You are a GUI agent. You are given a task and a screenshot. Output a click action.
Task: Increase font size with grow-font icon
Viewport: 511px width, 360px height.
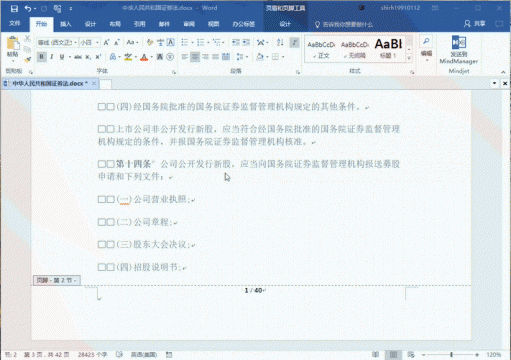click(x=106, y=43)
